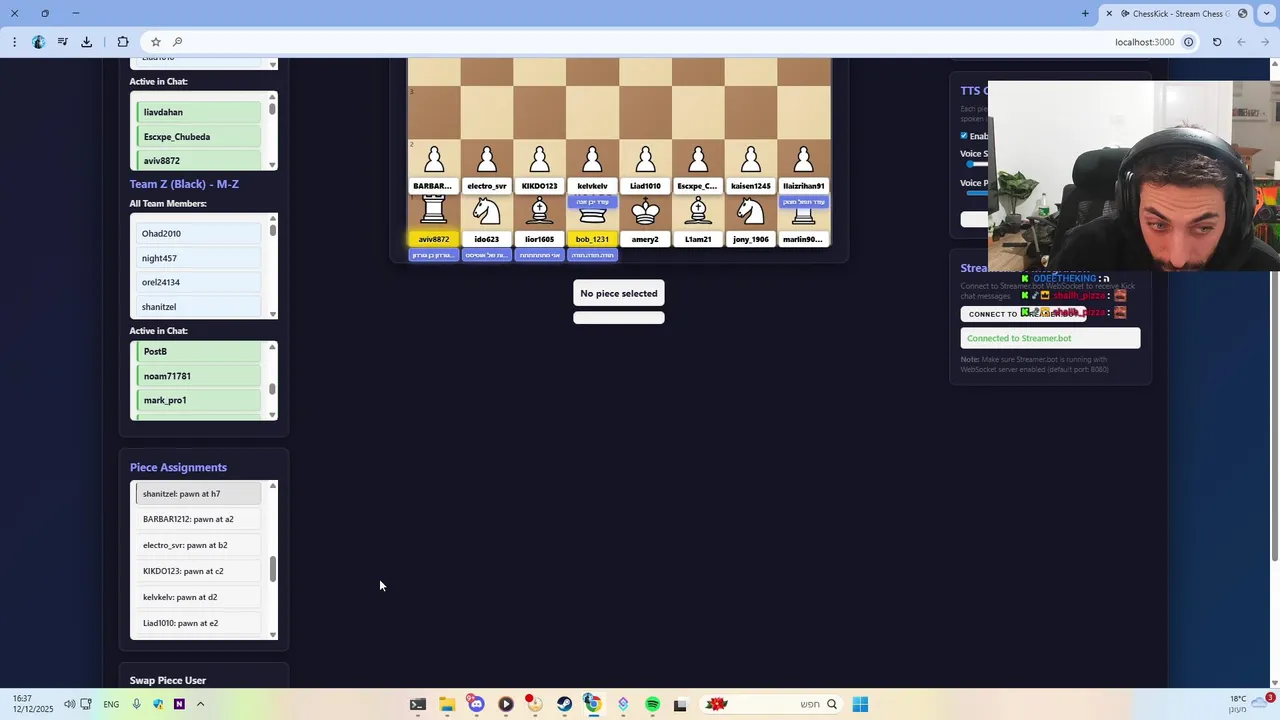Select shanitzel in Team Z members list
The width and height of the screenshot is (1280, 720).
198,307
